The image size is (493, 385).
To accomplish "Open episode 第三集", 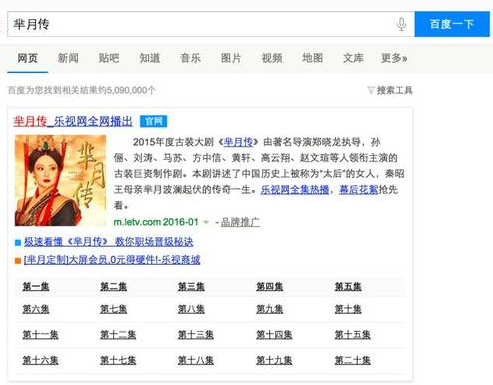I will pyautogui.click(x=191, y=286).
